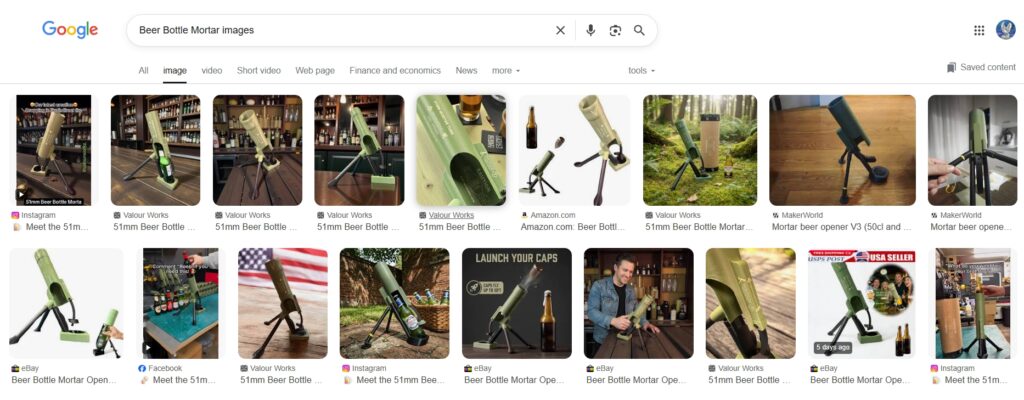Click the Google logo
Screen dimensions: 1024x400
point(70,30)
